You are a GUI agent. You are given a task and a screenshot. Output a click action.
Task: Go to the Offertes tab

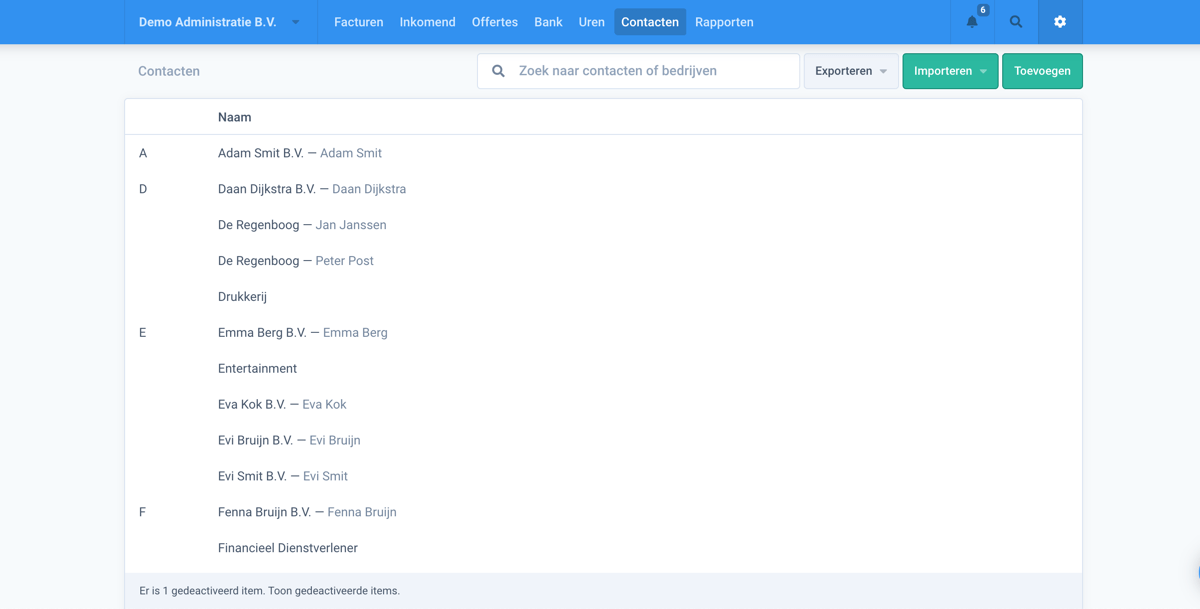point(494,21)
